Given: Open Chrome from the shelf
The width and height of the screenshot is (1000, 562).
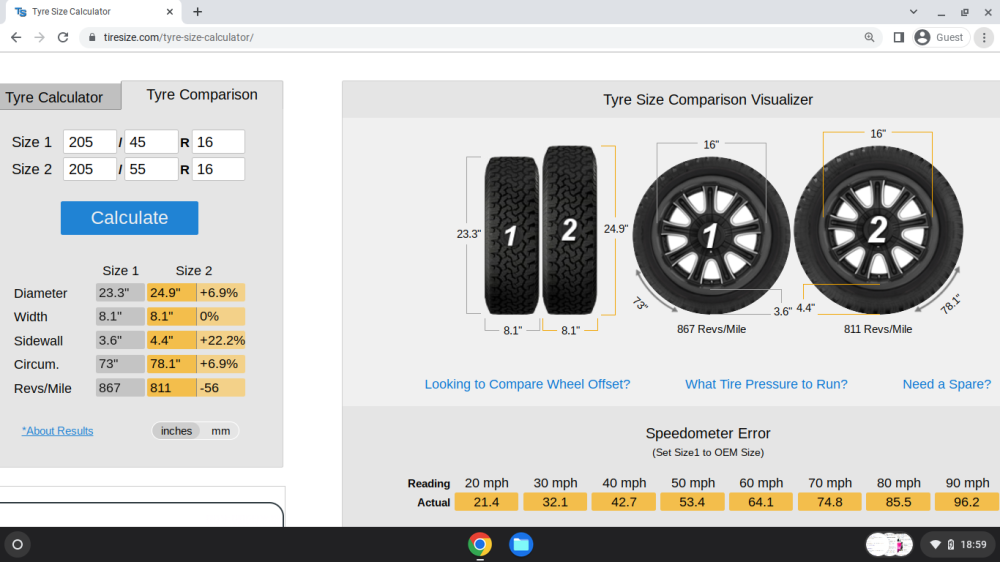Looking at the screenshot, I should click(480, 544).
